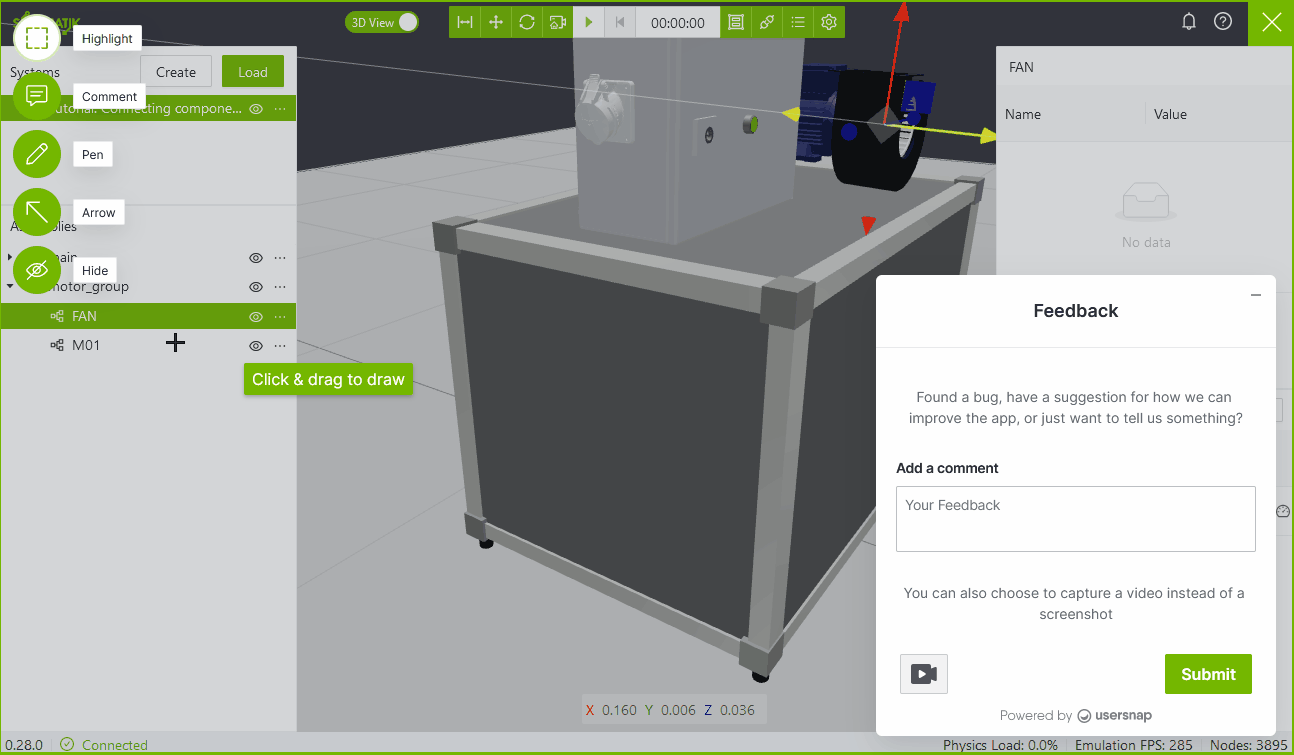Image resolution: width=1294 pixels, height=755 pixels.
Task: Open the notifications bell
Action: tap(1189, 22)
